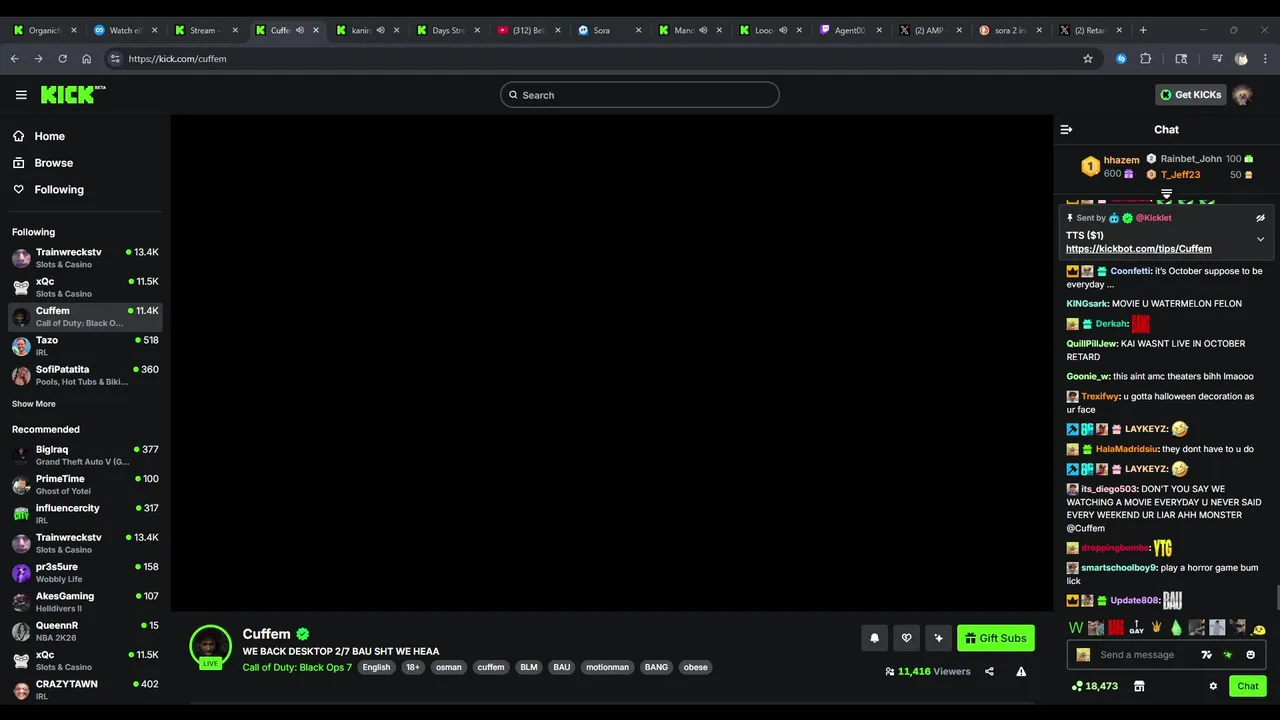
Task: Open PrimeTime recommended channel
Action: click(85, 484)
